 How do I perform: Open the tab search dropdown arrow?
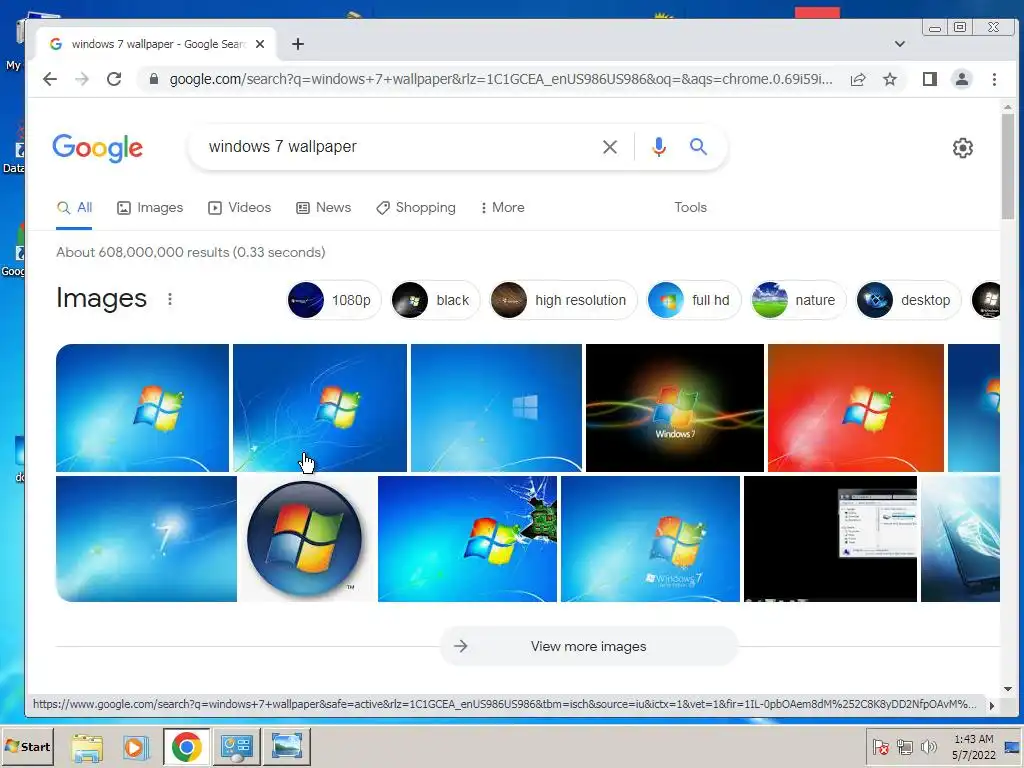click(899, 44)
